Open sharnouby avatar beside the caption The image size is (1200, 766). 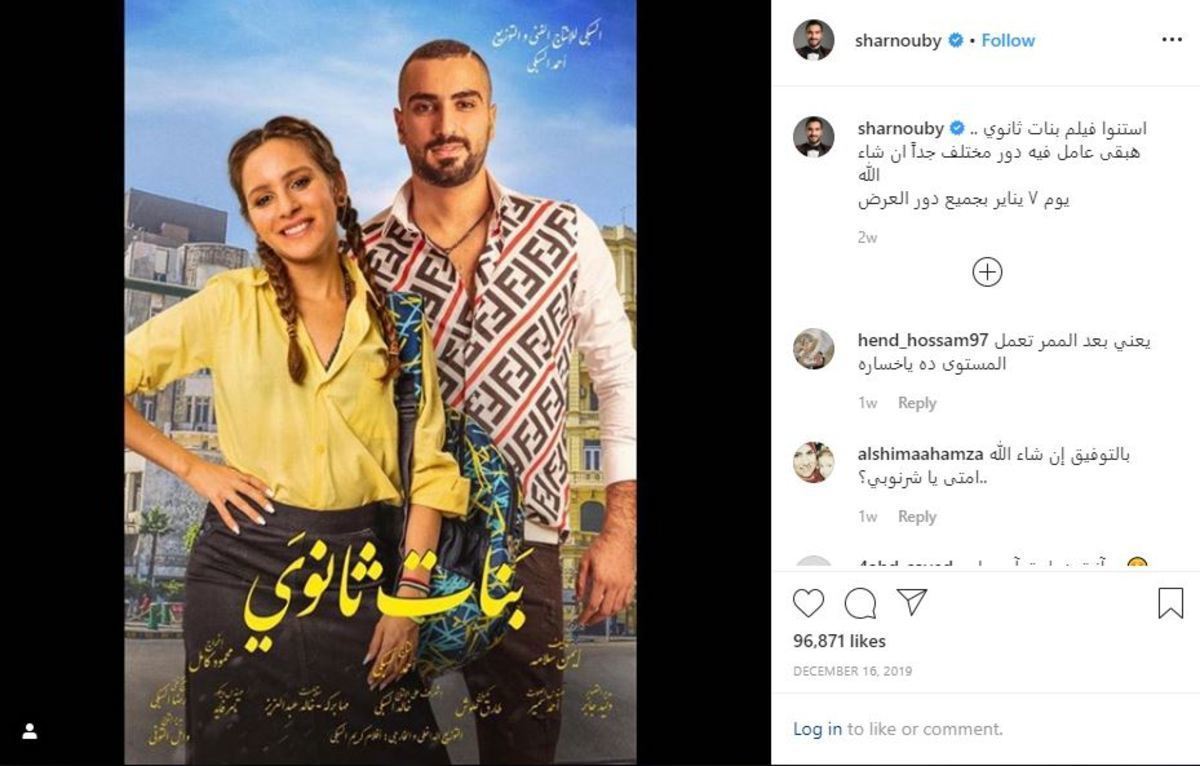tap(814, 137)
